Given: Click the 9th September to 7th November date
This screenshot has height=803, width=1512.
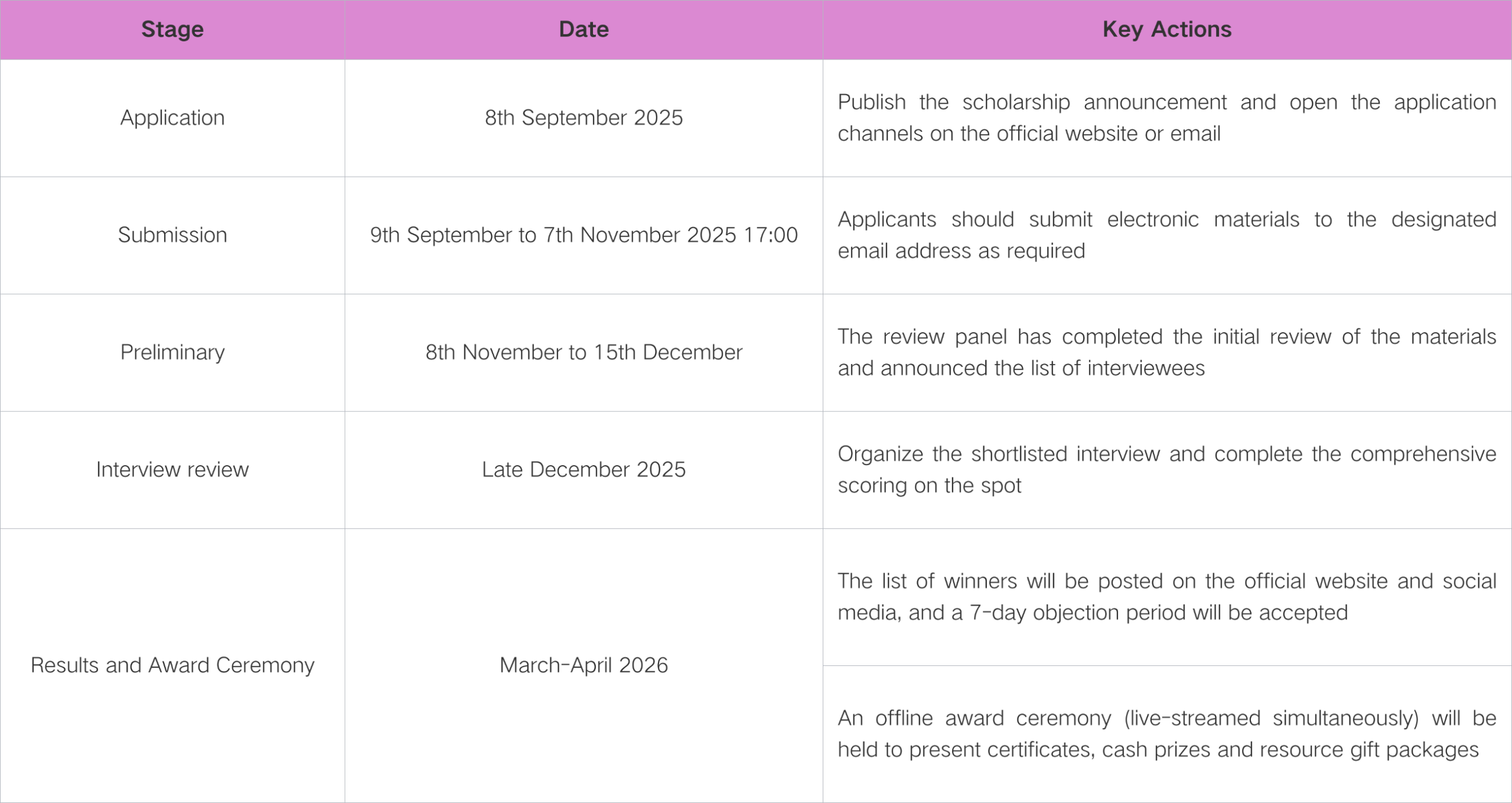Looking at the screenshot, I should point(584,235).
